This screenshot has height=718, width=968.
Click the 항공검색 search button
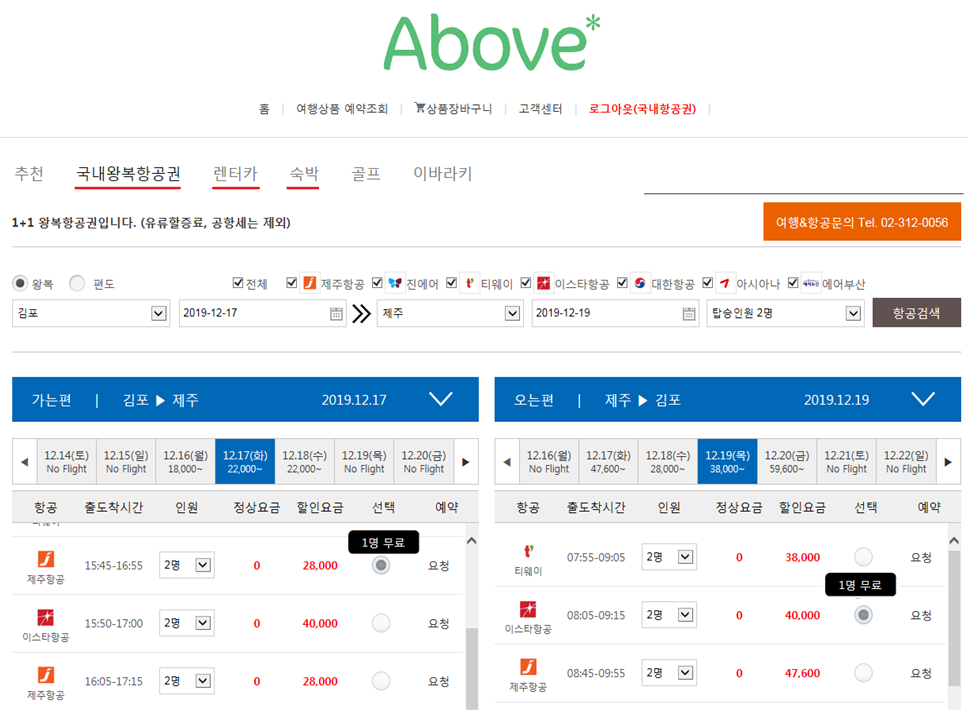tap(916, 313)
